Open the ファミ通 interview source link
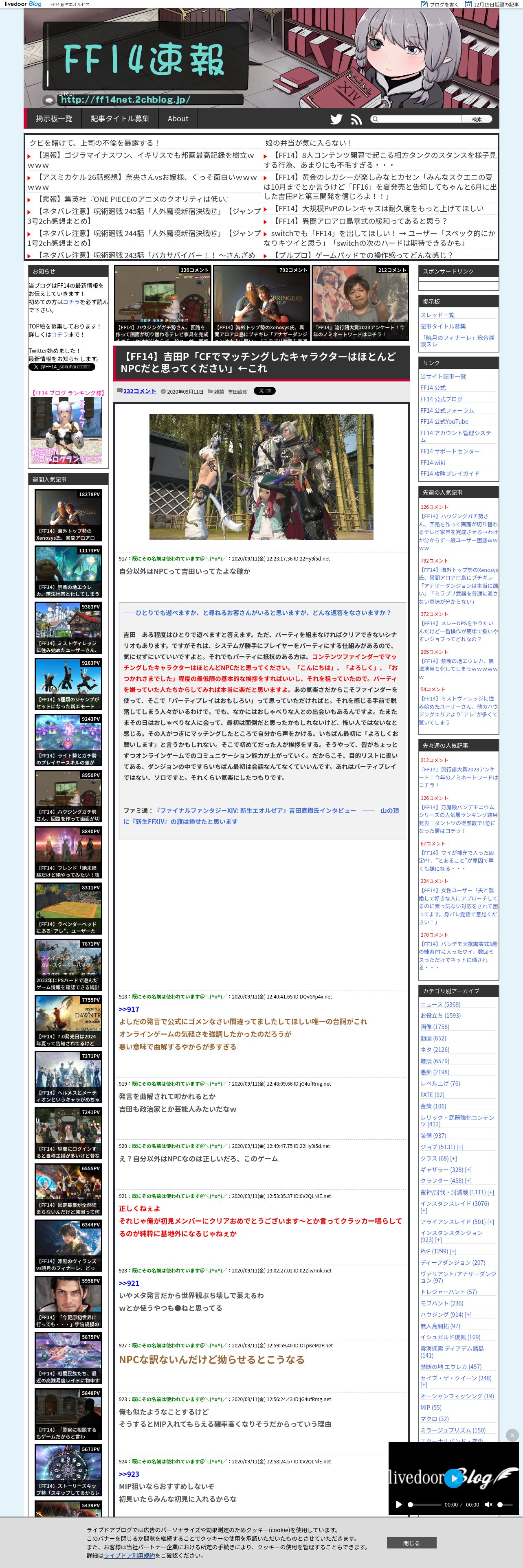 261,816
